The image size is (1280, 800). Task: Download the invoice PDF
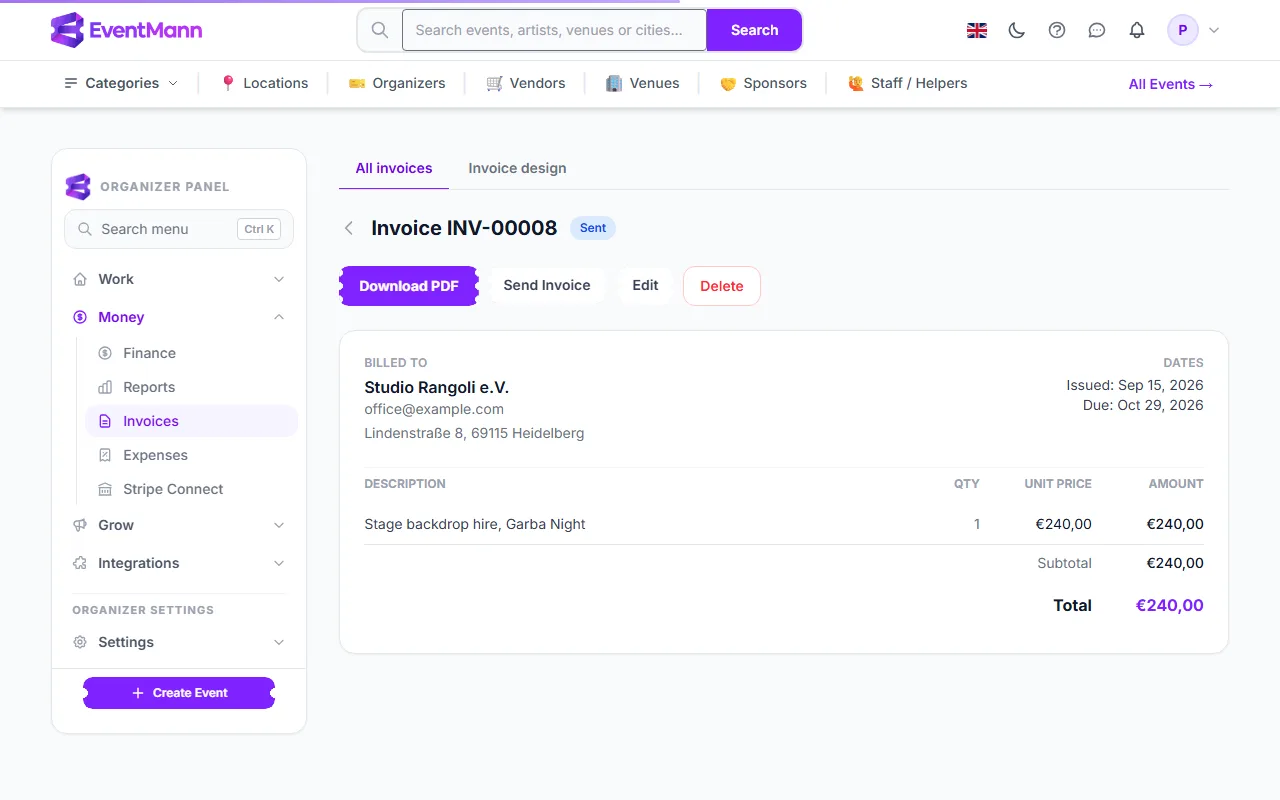click(x=409, y=286)
